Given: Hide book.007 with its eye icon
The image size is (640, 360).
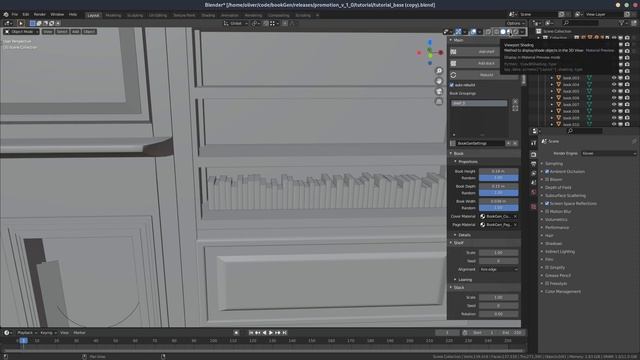Looking at the screenshot, I should pyautogui.click(x=614, y=104).
